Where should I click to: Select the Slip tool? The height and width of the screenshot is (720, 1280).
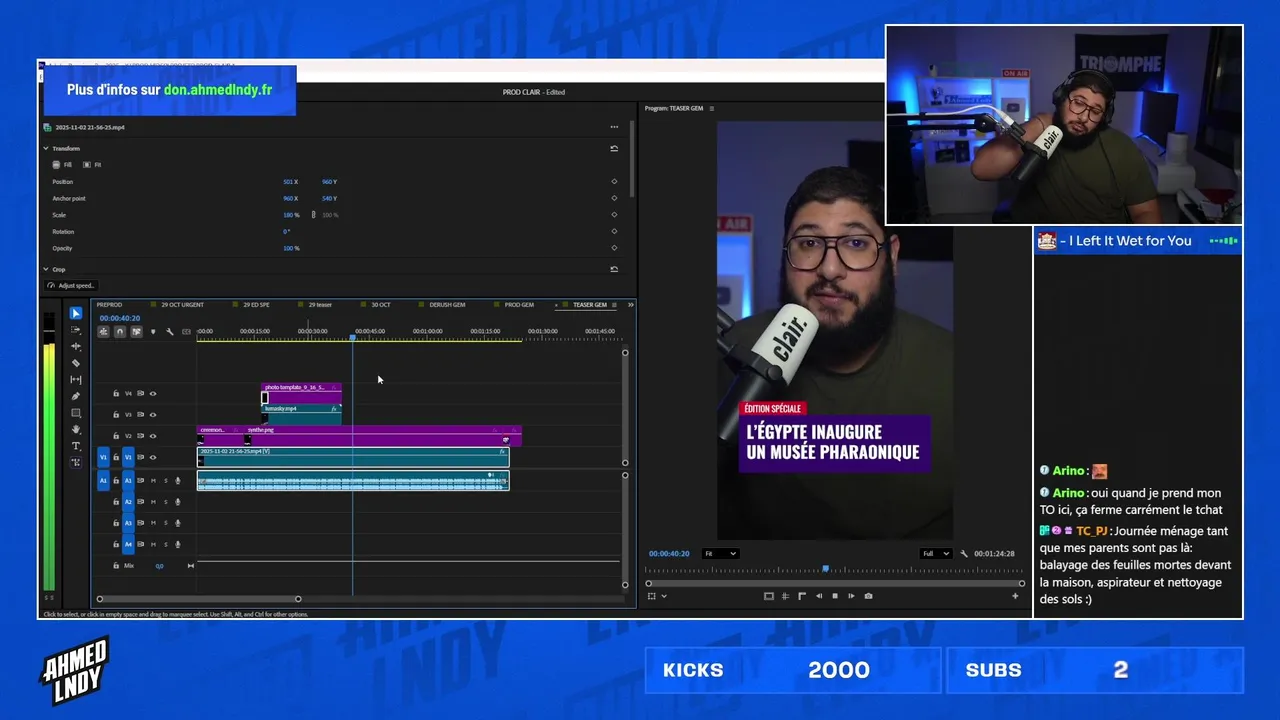(76, 380)
